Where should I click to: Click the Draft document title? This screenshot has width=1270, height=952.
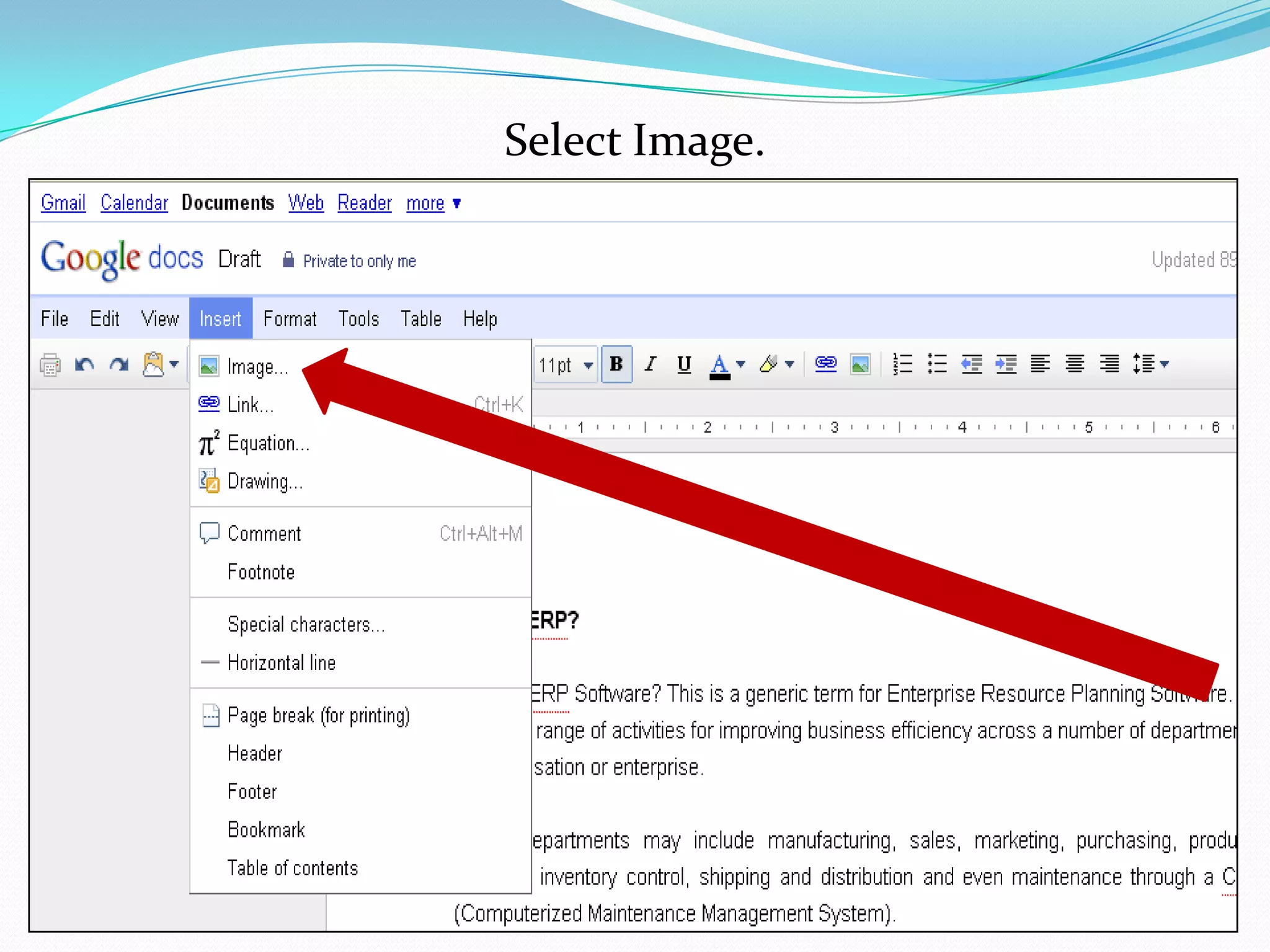[239, 259]
